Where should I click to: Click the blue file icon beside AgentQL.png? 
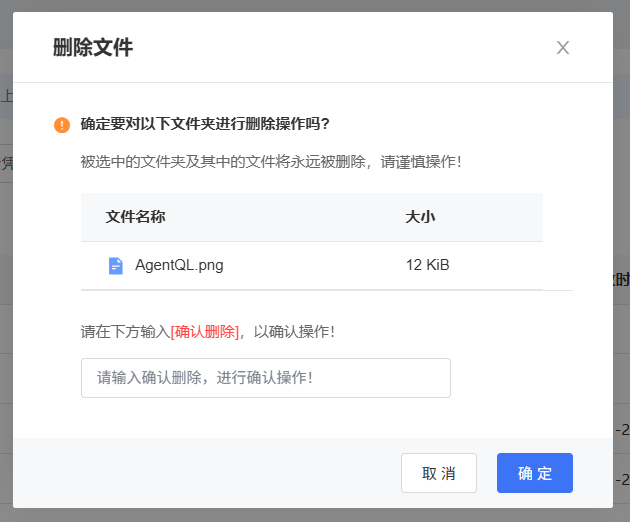(116, 266)
